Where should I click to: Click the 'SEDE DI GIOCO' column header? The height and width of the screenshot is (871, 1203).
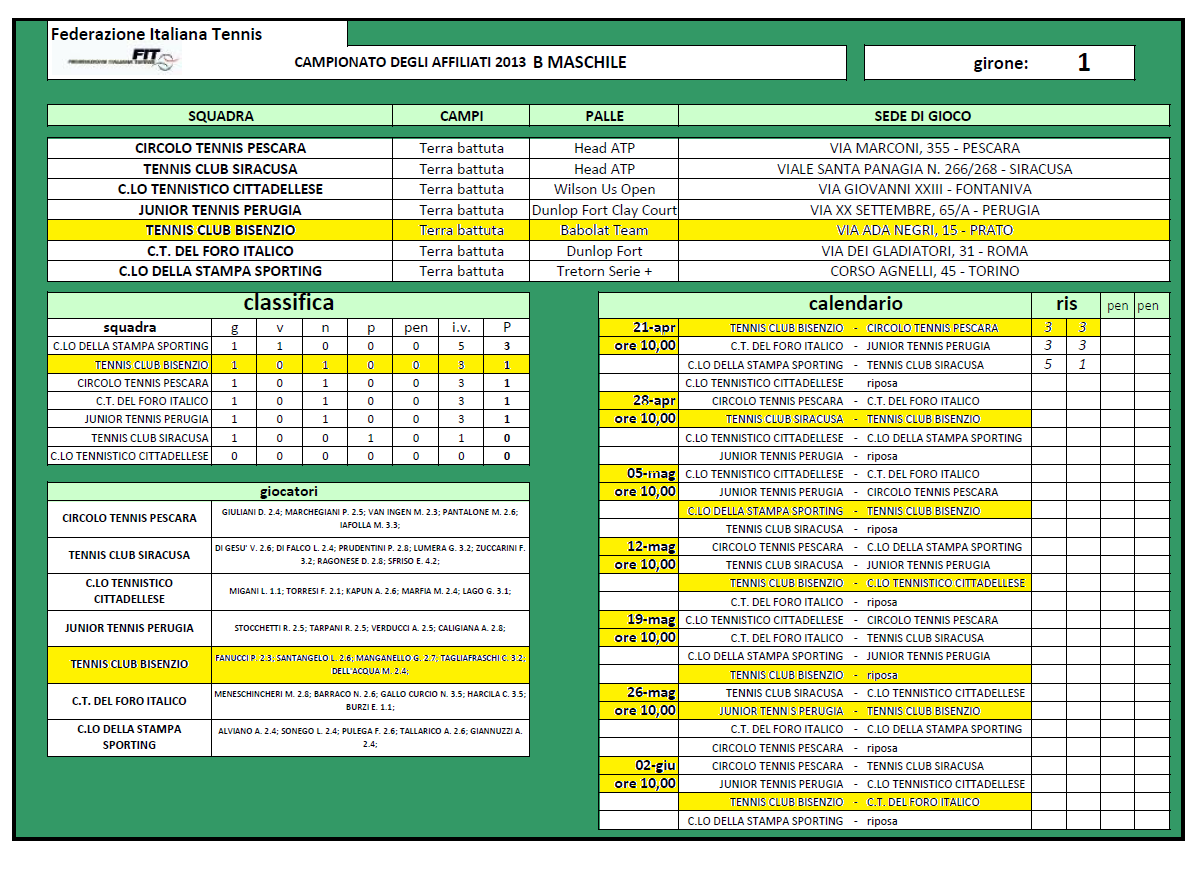point(924,116)
